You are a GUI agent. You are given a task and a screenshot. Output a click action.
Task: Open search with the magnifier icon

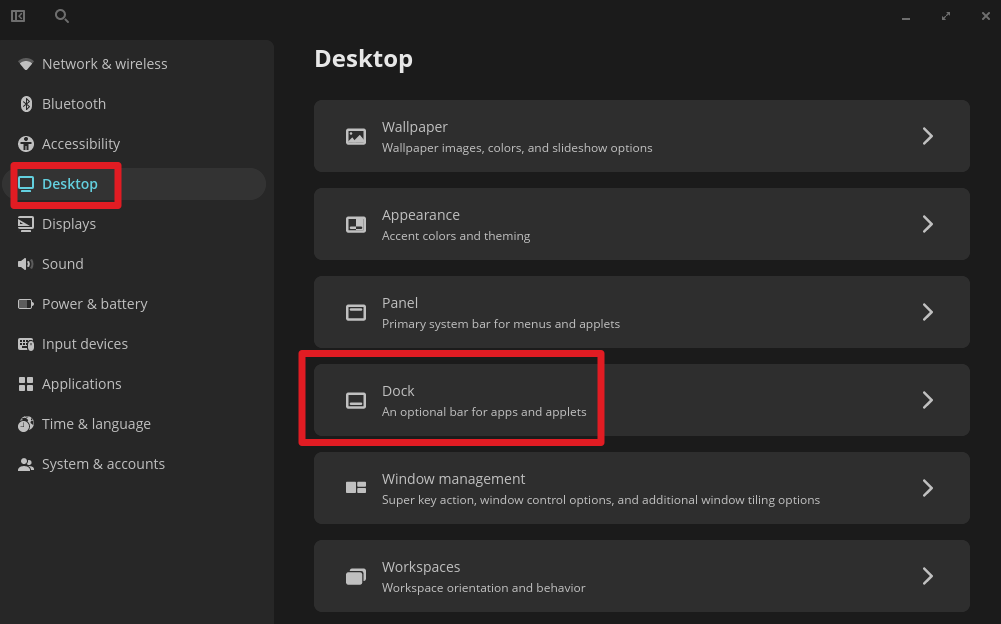point(61,16)
